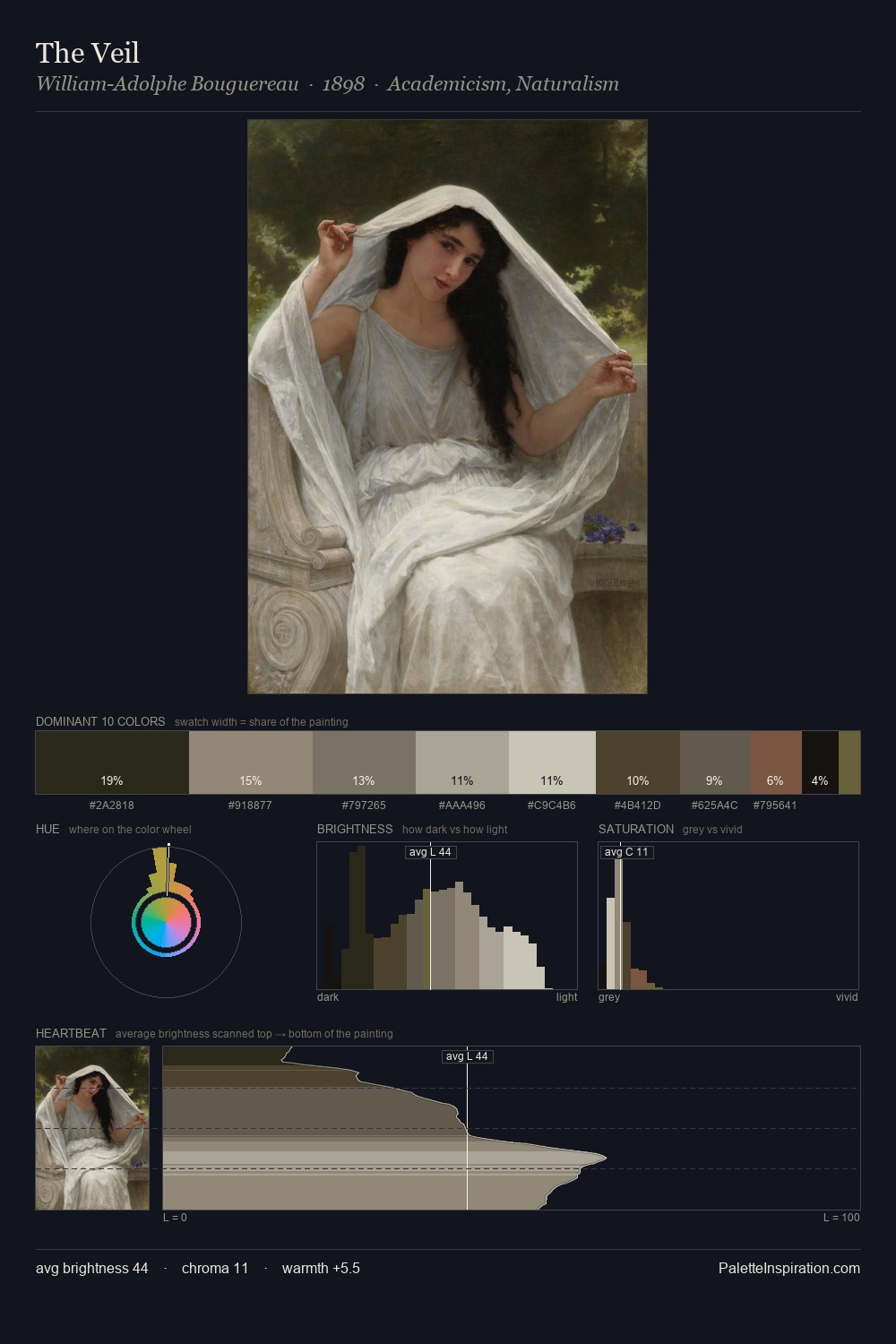Click the 19% swatch #2A2818
This screenshot has width=896, height=1344.
112,762
